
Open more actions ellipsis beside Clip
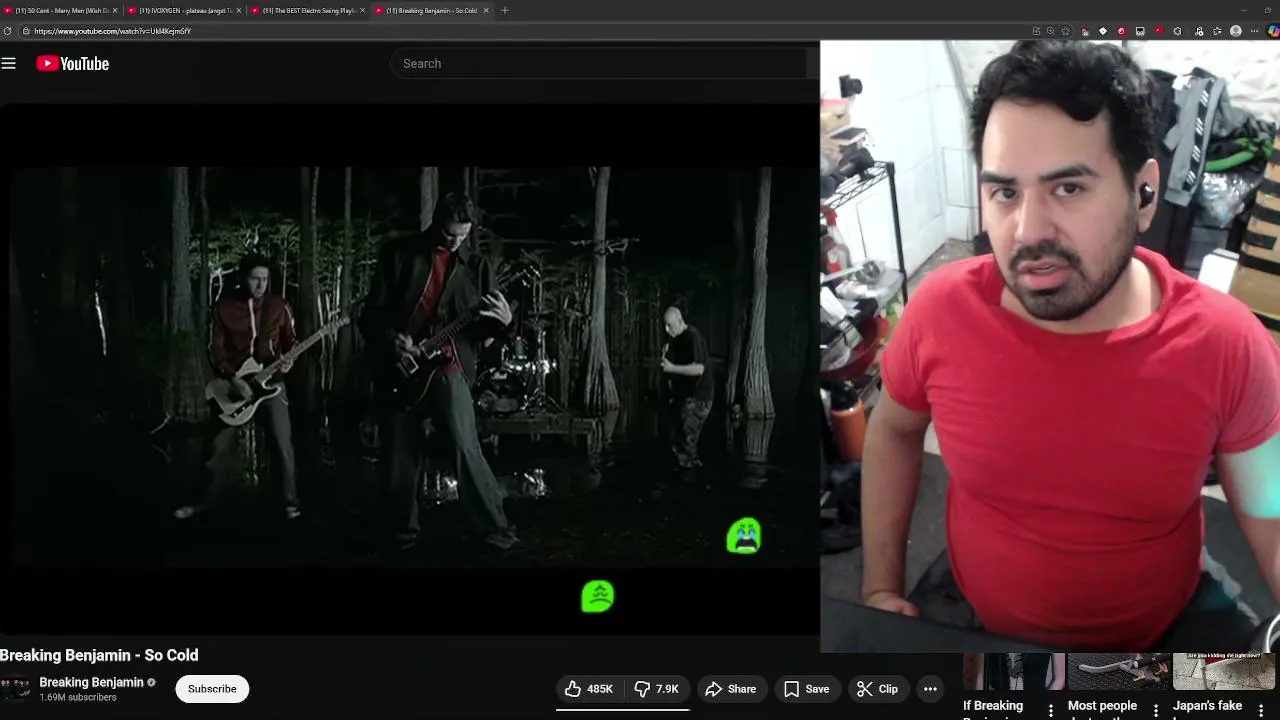pyautogui.click(x=930, y=689)
